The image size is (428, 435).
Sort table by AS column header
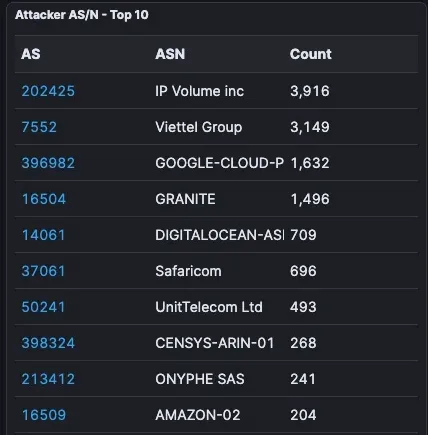(x=31, y=54)
